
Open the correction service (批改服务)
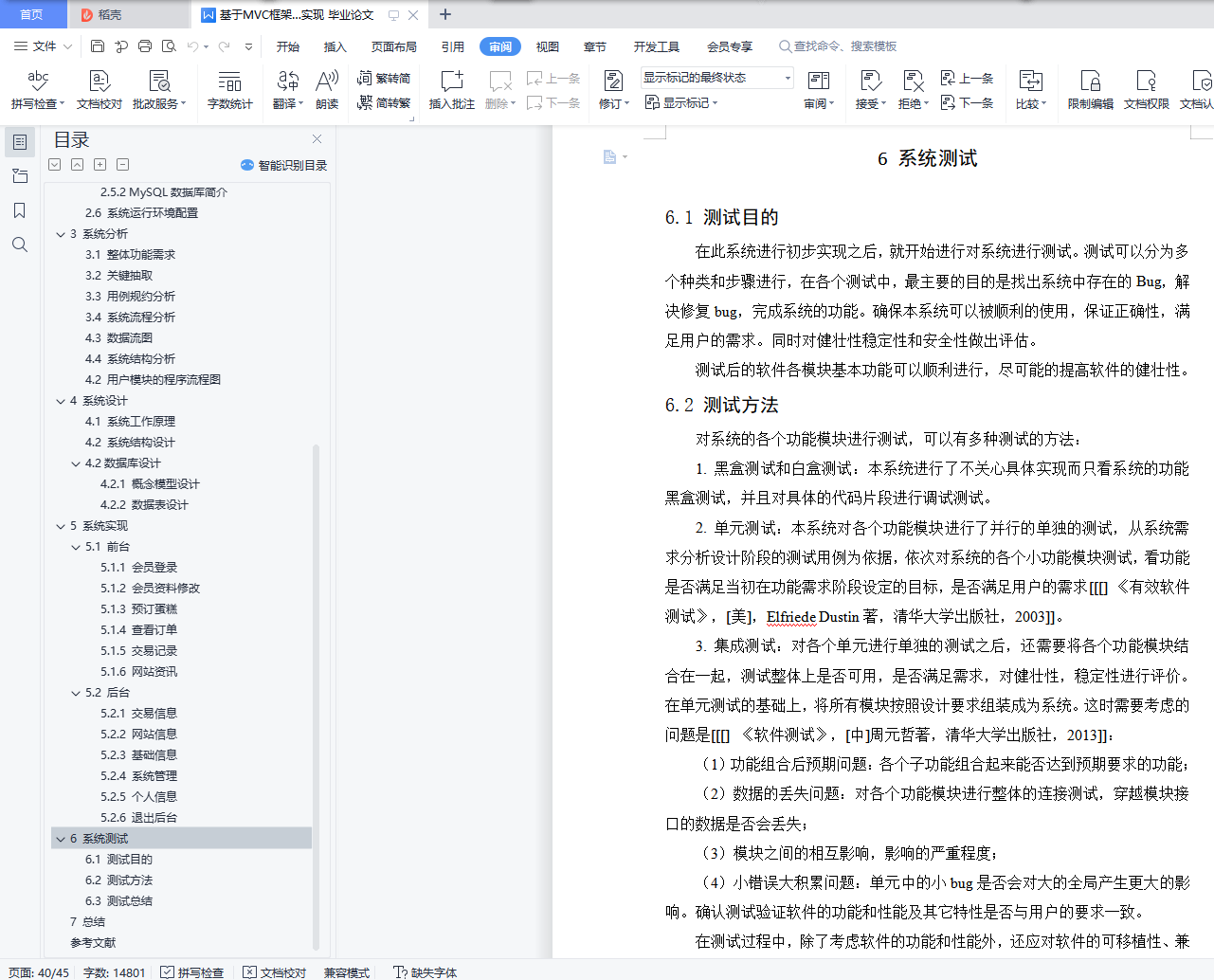(x=159, y=90)
